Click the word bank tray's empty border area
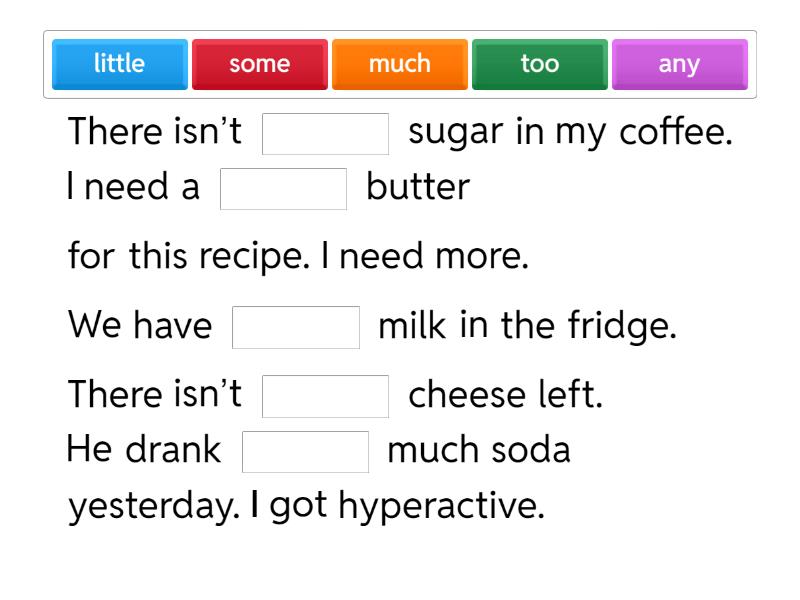 pos(400,95)
